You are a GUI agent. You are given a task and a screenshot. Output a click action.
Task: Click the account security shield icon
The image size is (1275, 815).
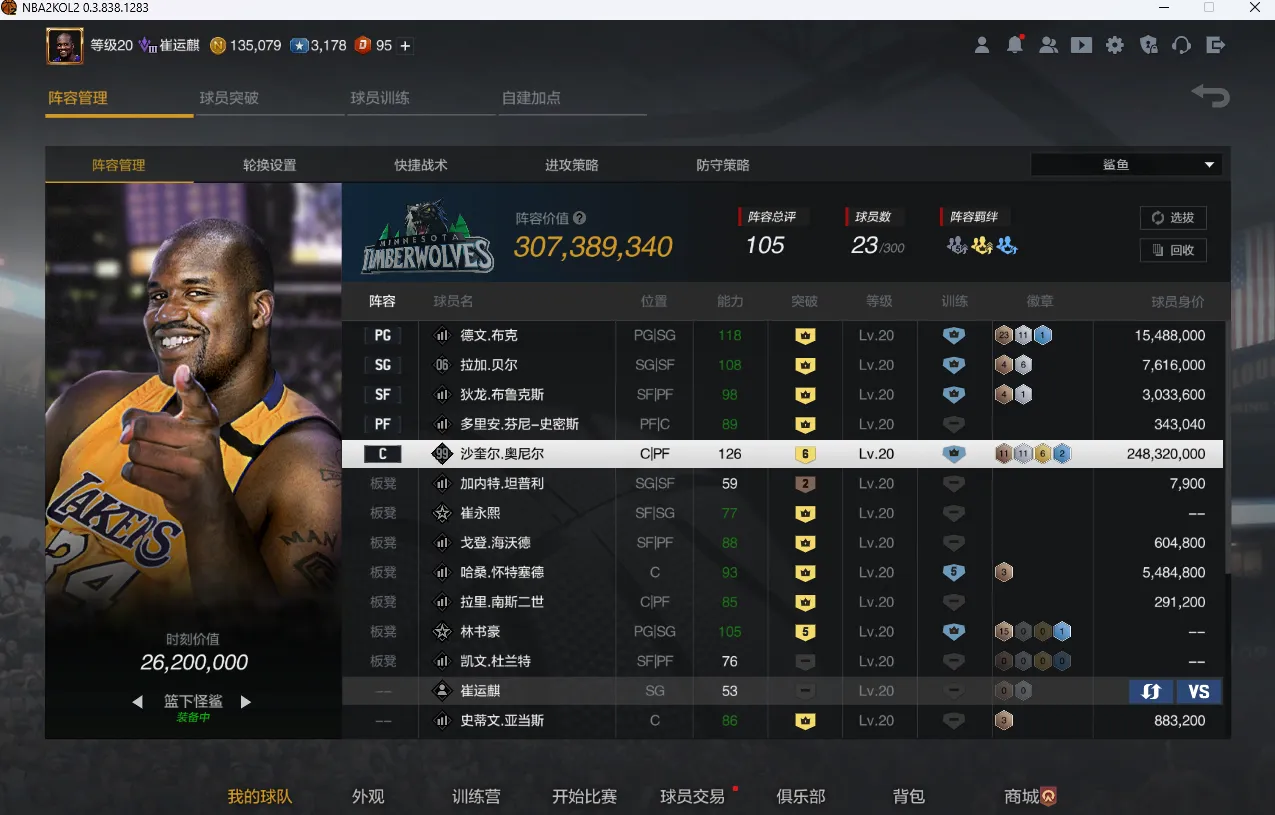[x=1148, y=45]
